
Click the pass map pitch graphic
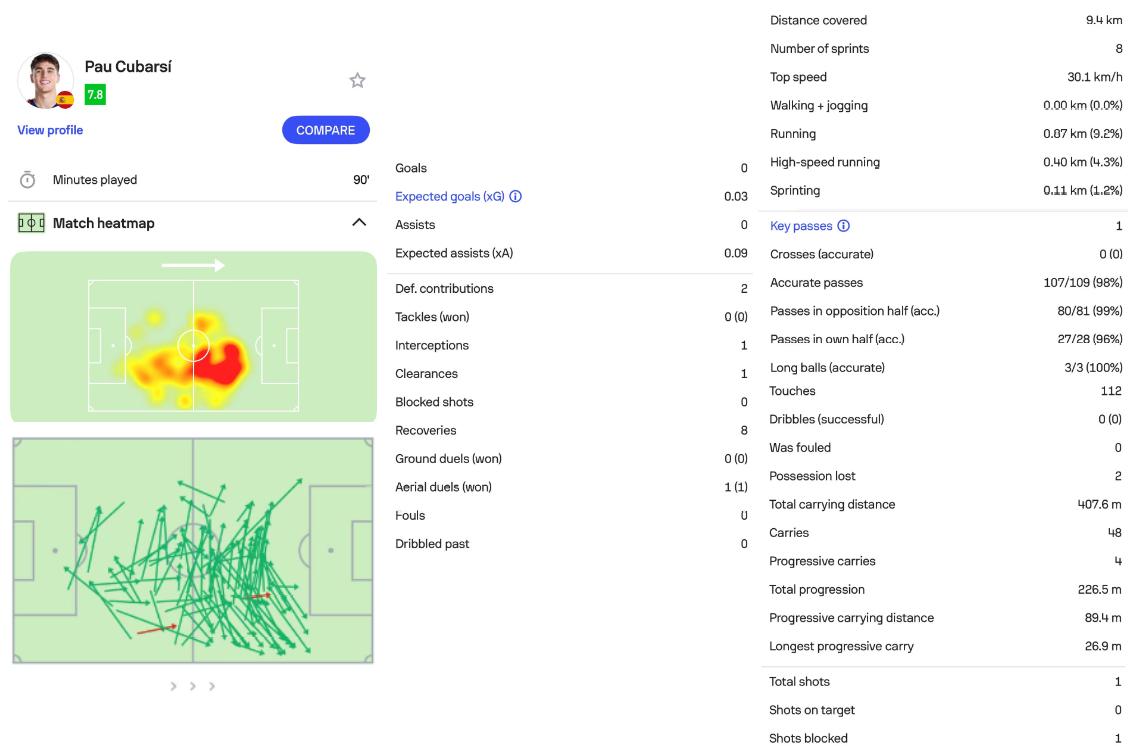pyautogui.click(x=193, y=551)
